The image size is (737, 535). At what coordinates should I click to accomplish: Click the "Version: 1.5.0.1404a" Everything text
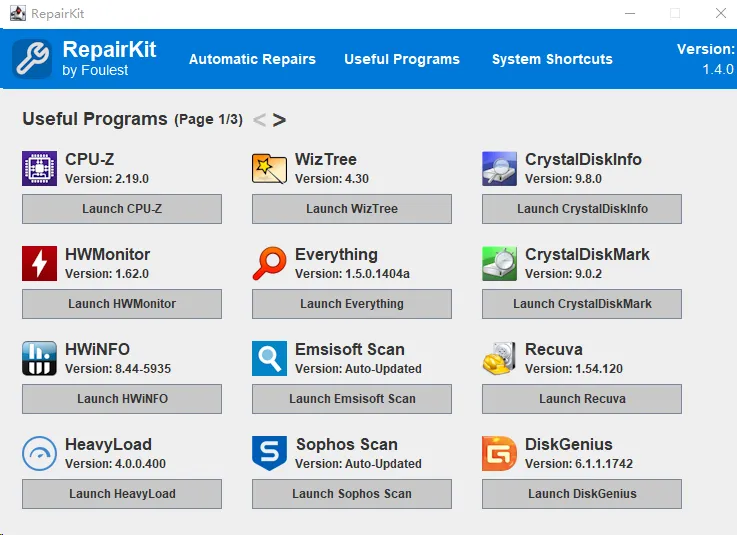(x=353, y=274)
